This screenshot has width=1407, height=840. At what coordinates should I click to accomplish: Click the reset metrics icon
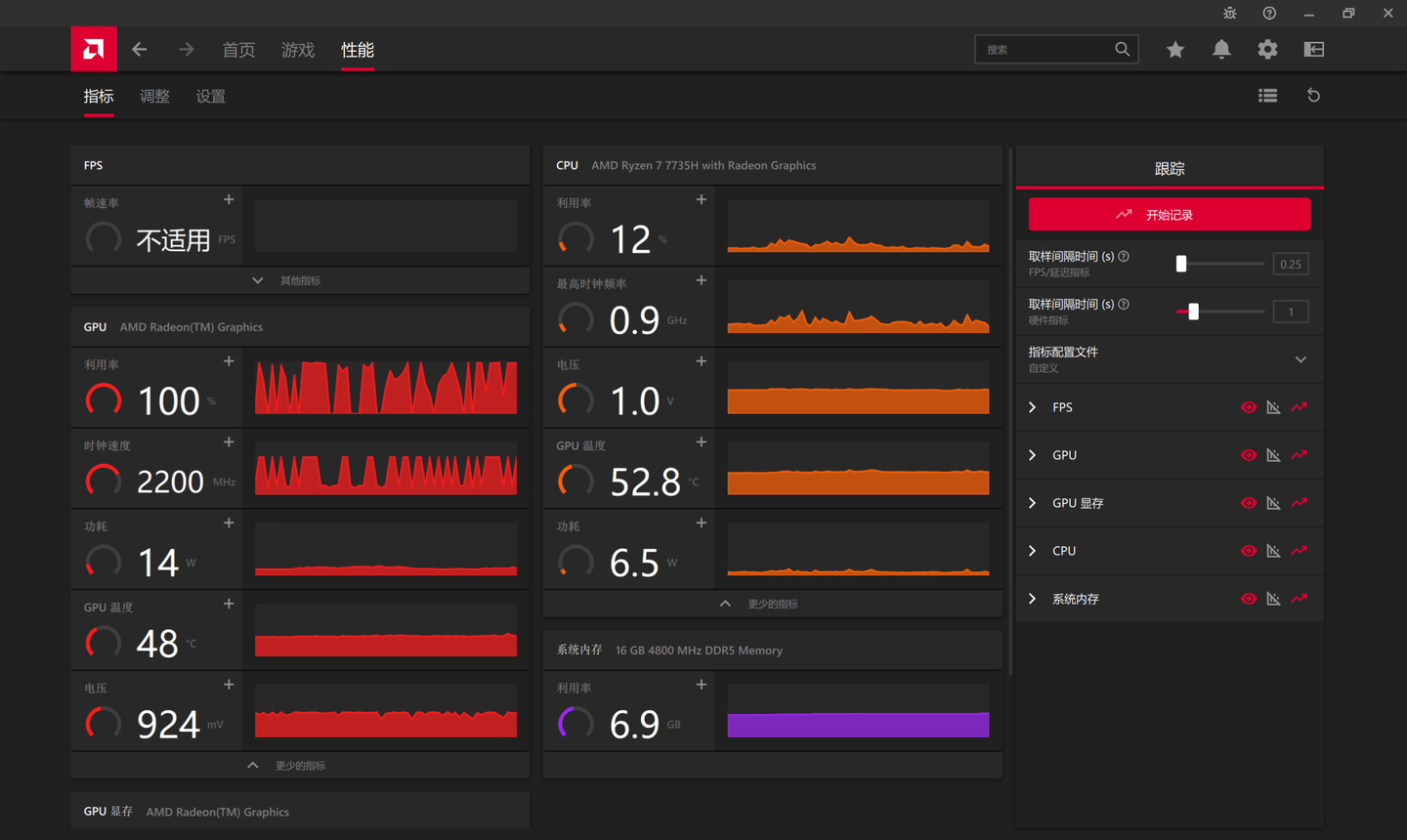coord(1313,96)
